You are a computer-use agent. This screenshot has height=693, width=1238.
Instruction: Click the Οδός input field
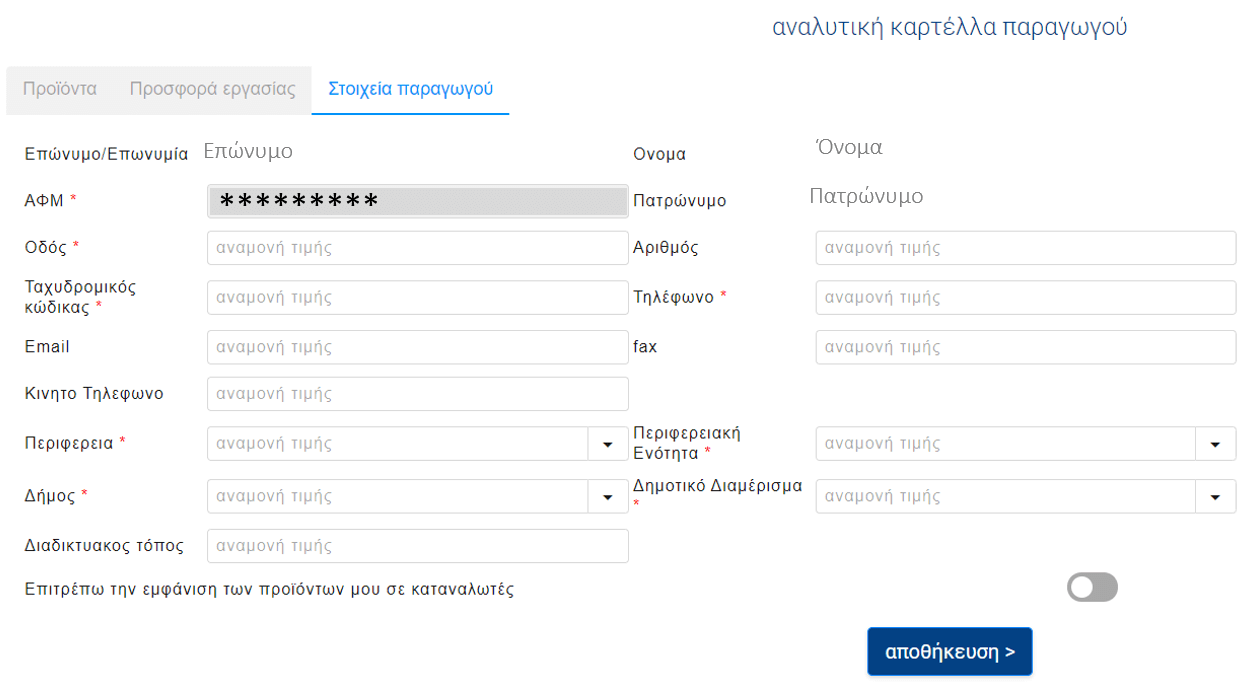click(417, 248)
